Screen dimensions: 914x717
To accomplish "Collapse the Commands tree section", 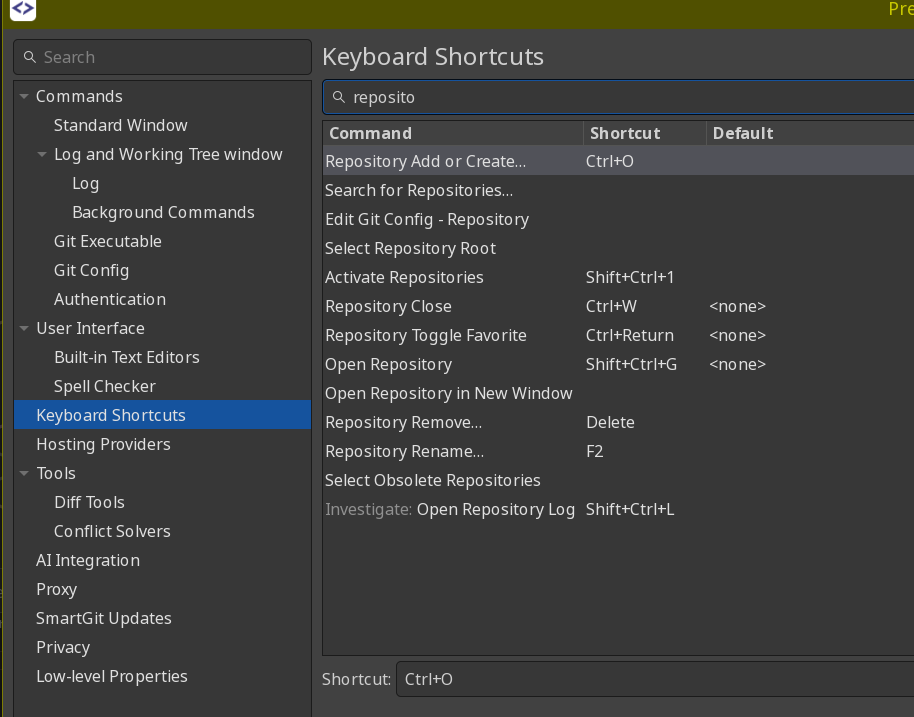I will tap(24, 97).
